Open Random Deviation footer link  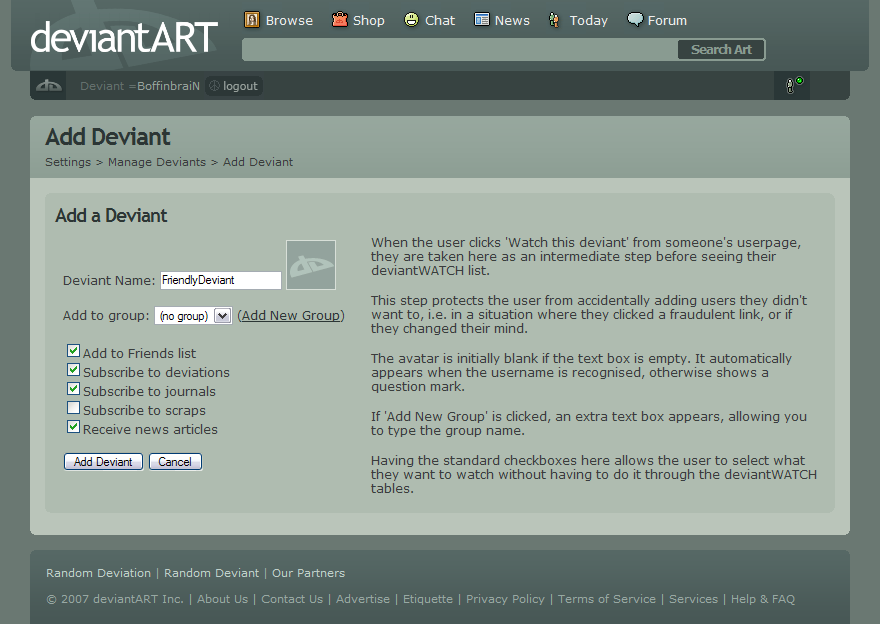pos(98,573)
